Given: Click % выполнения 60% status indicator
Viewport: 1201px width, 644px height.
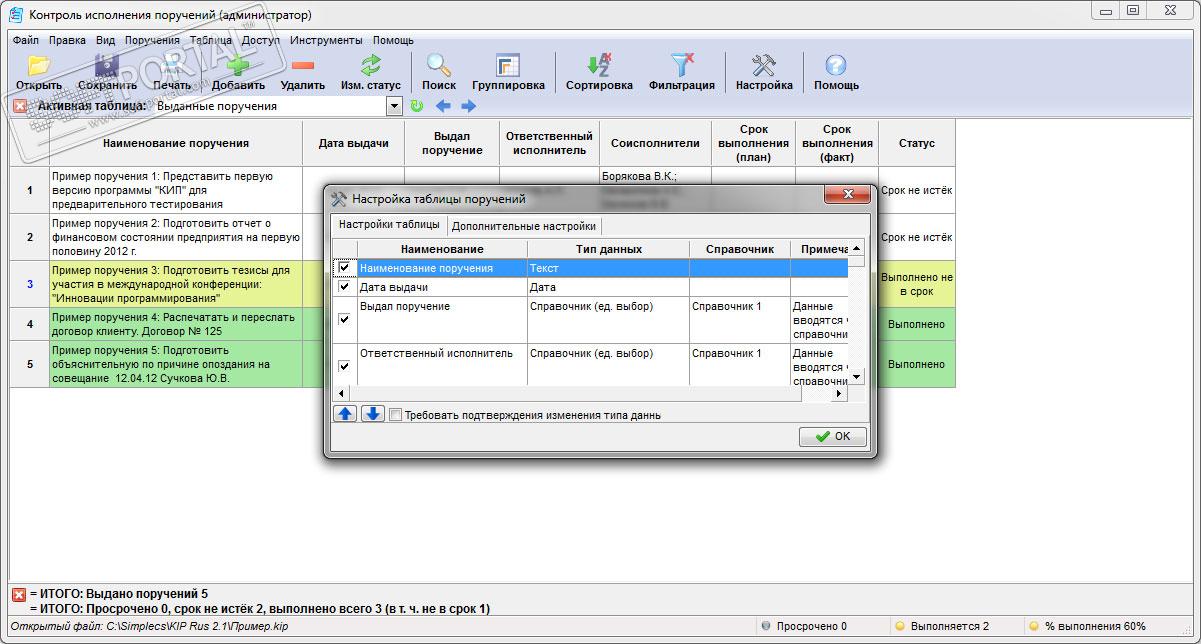Looking at the screenshot, I should tap(1087, 626).
